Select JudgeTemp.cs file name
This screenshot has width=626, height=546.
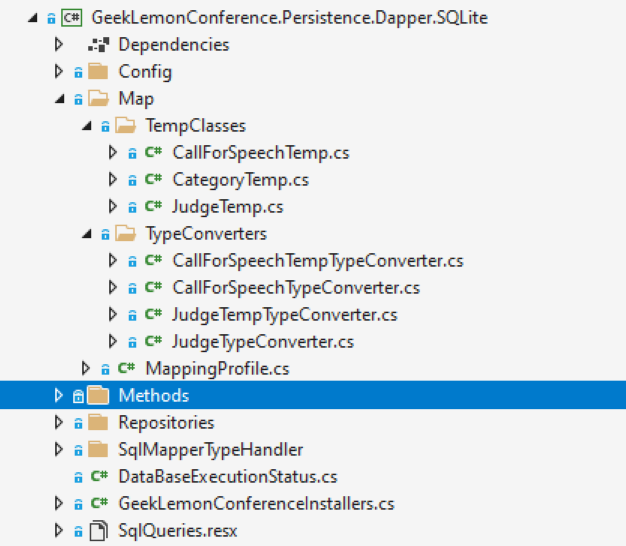click(x=228, y=207)
